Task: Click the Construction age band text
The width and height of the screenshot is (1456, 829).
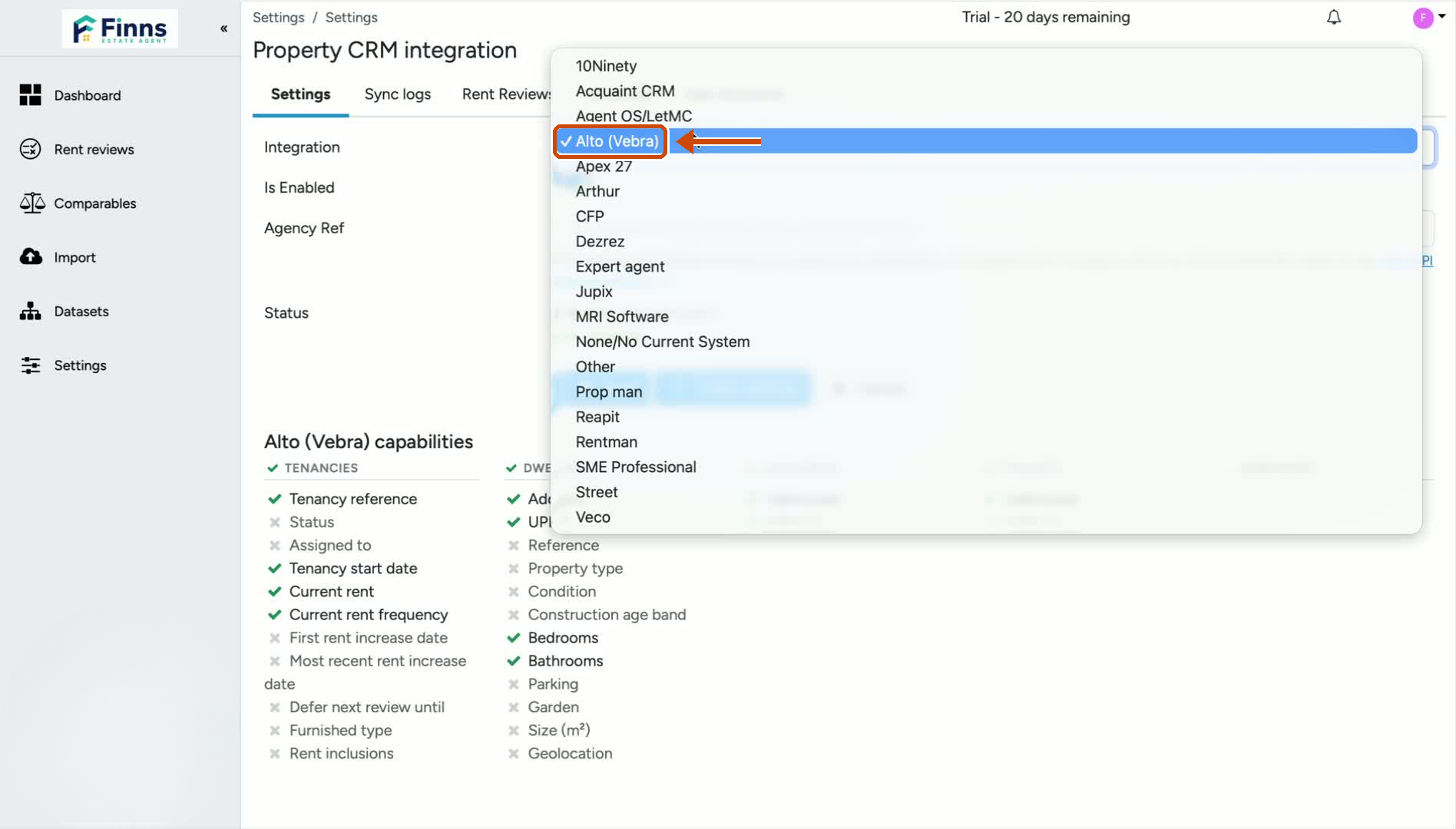Action: coord(607,615)
